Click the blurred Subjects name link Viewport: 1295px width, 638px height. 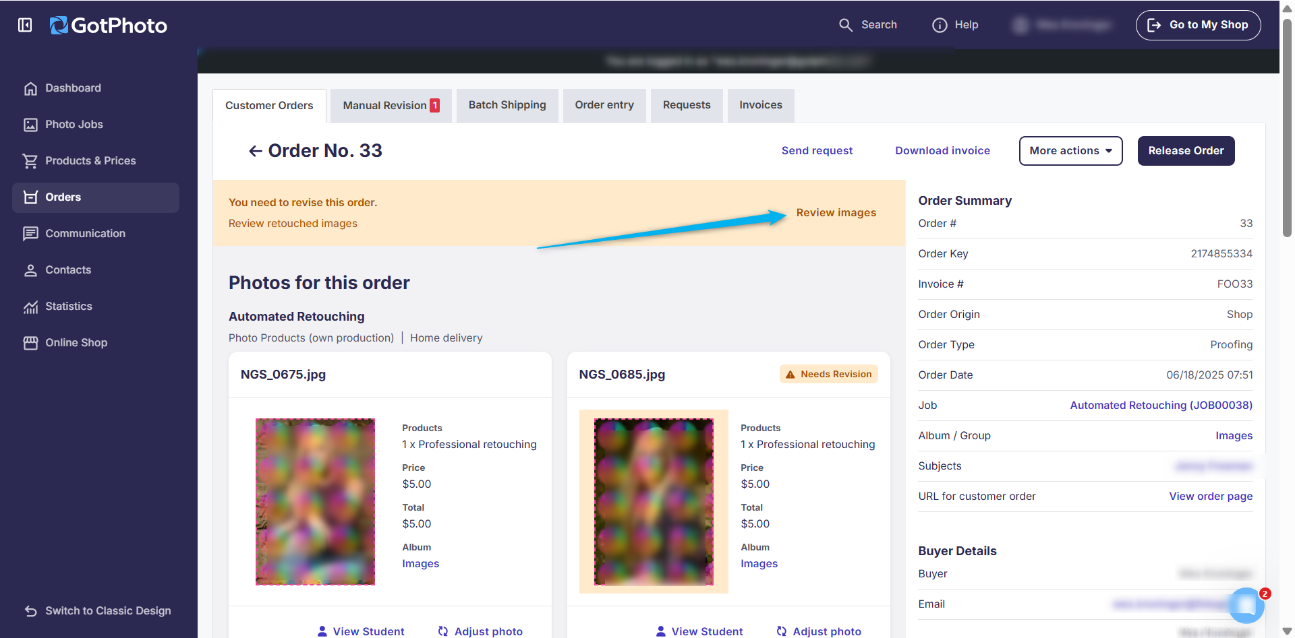click(1215, 466)
